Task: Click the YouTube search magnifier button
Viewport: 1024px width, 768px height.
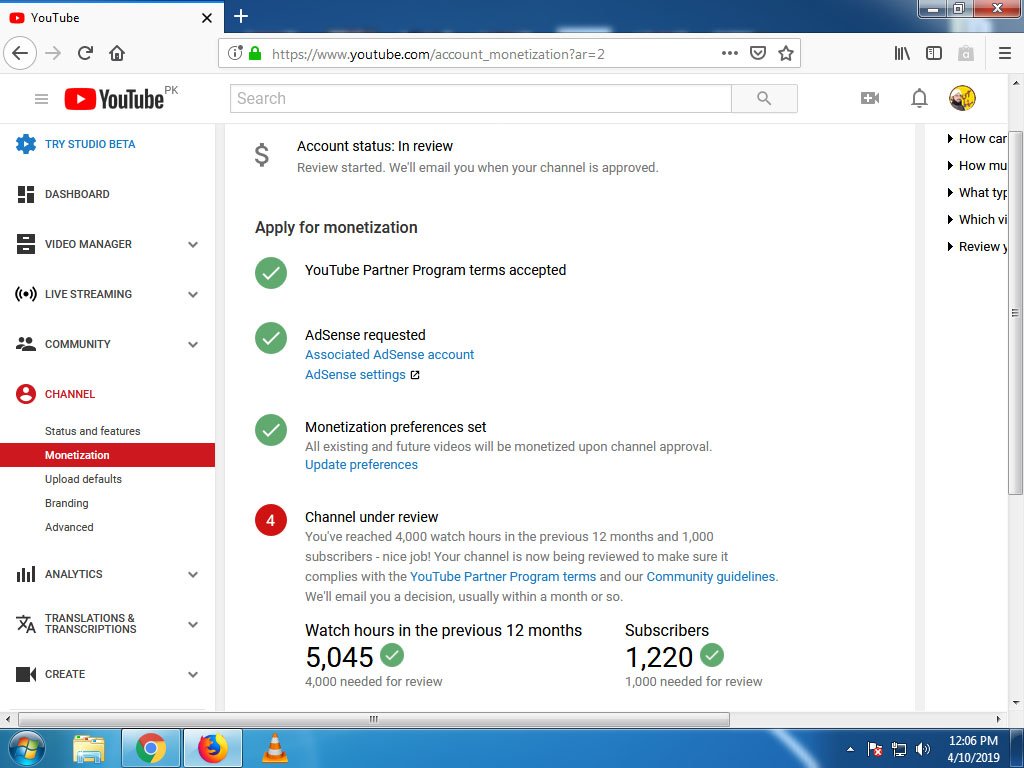Action: (764, 99)
